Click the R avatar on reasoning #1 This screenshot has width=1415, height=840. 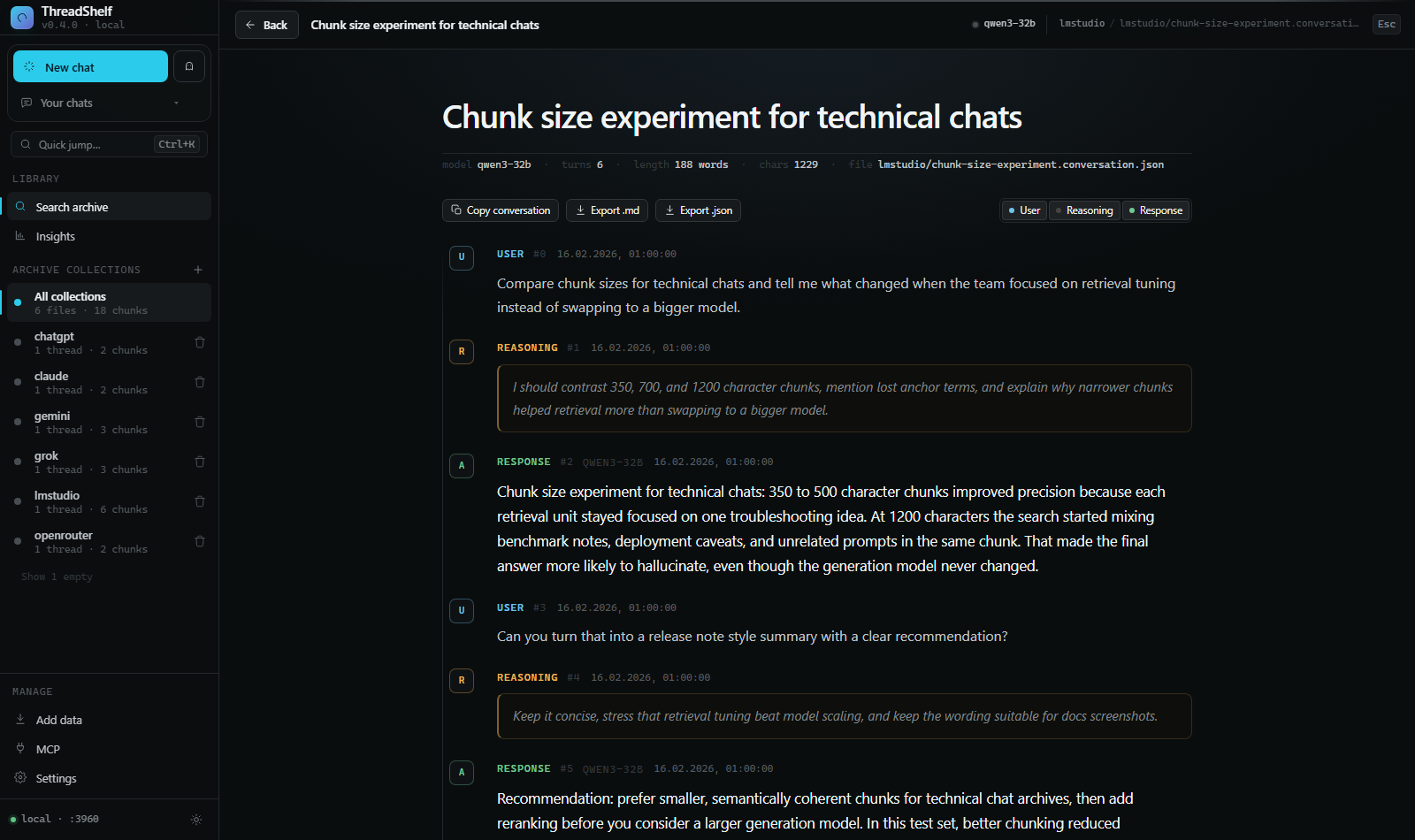click(x=462, y=351)
